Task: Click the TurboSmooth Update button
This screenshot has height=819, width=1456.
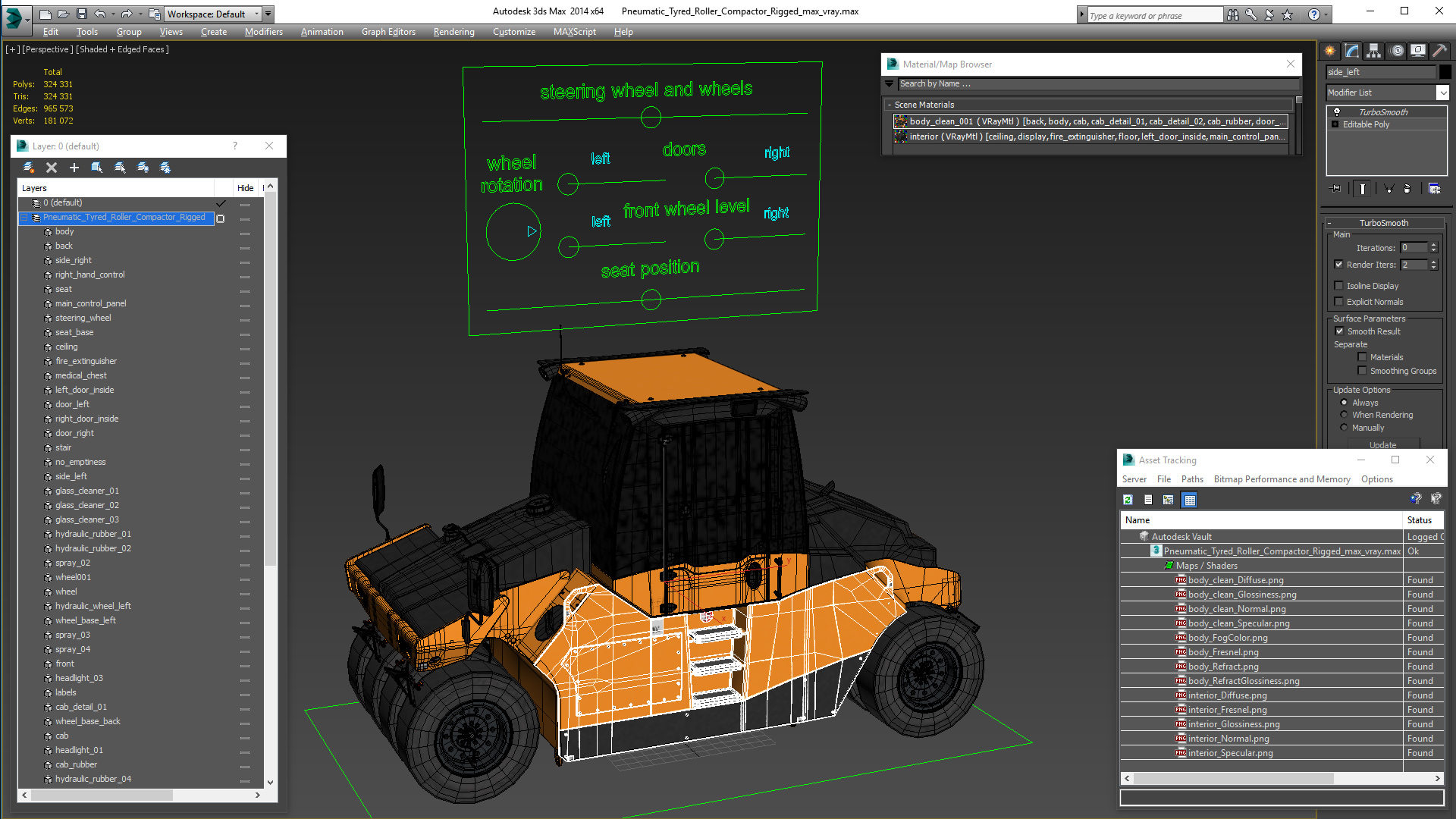Action: pyautogui.click(x=1382, y=444)
